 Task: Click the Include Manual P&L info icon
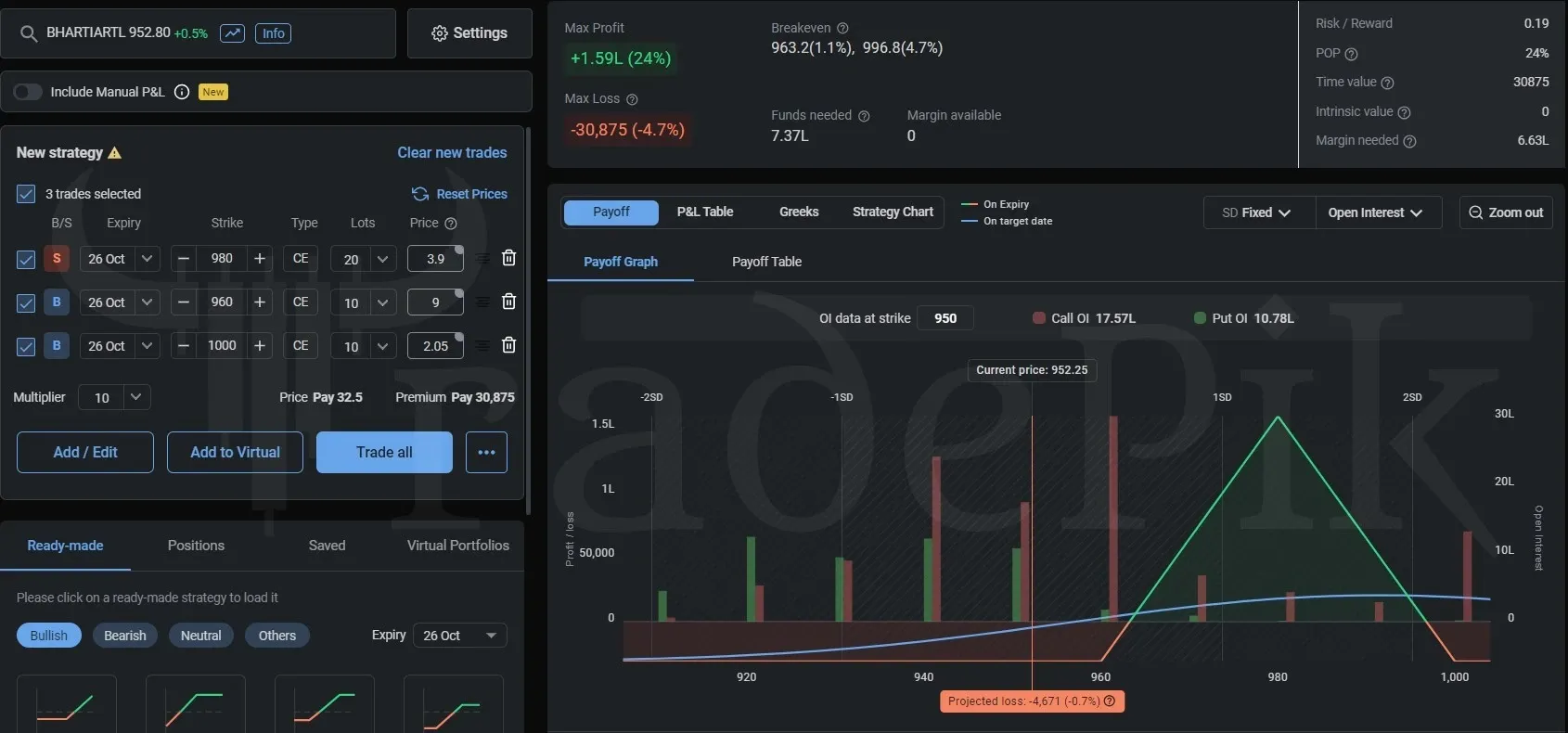182,92
